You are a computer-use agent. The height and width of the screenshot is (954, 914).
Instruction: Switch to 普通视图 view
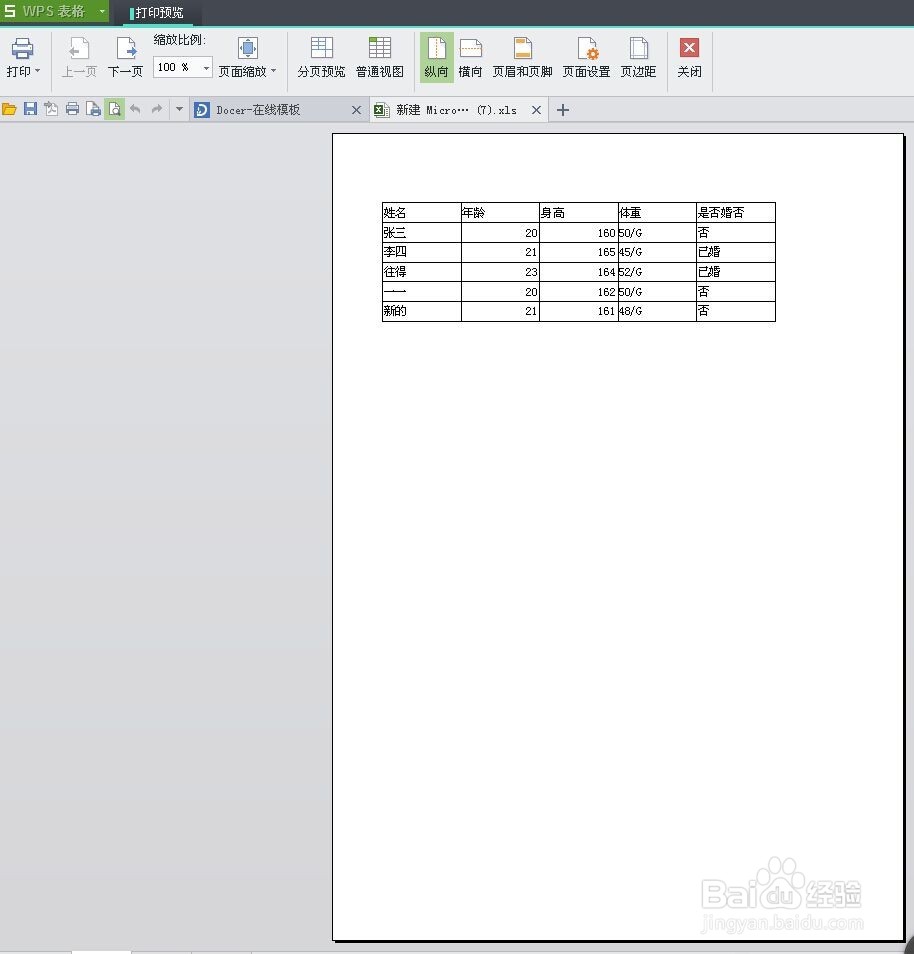[x=380, y=58]
